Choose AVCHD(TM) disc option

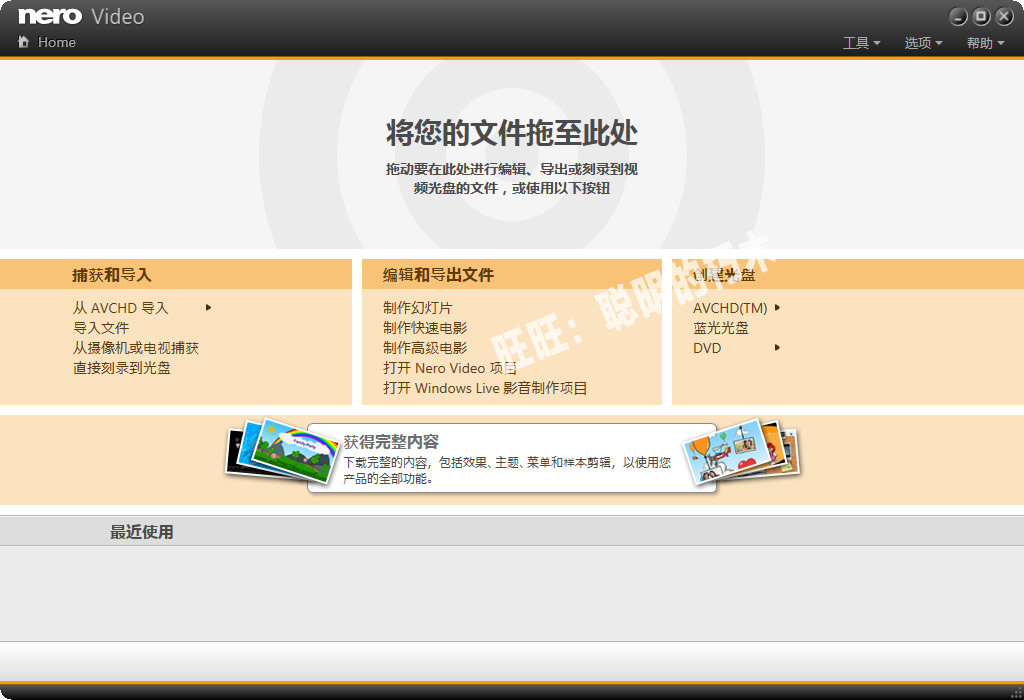click(730, 308)
